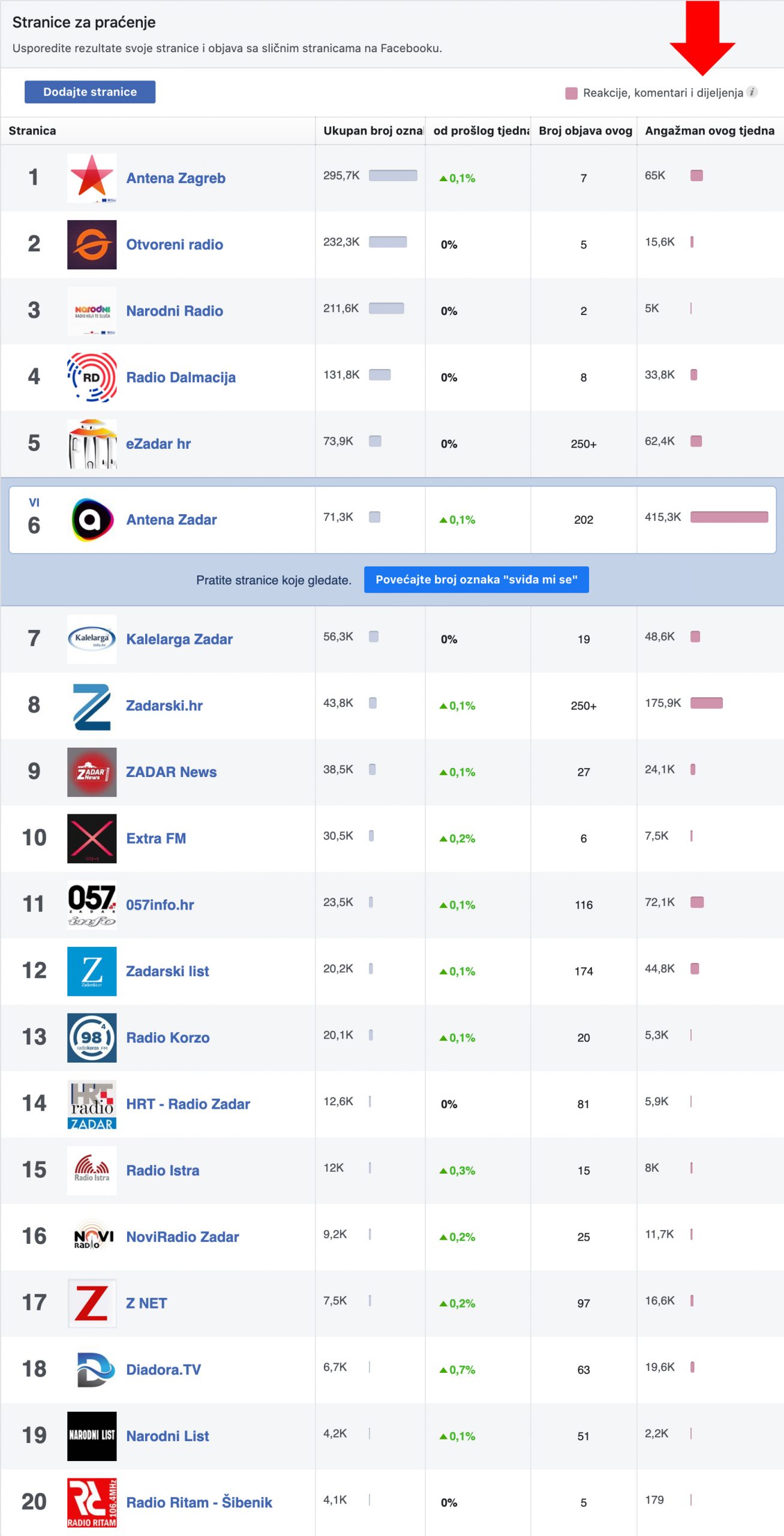Click Antena Zadar's pink engagement bar
The image size is (784, 1536).
pos(729,517)
